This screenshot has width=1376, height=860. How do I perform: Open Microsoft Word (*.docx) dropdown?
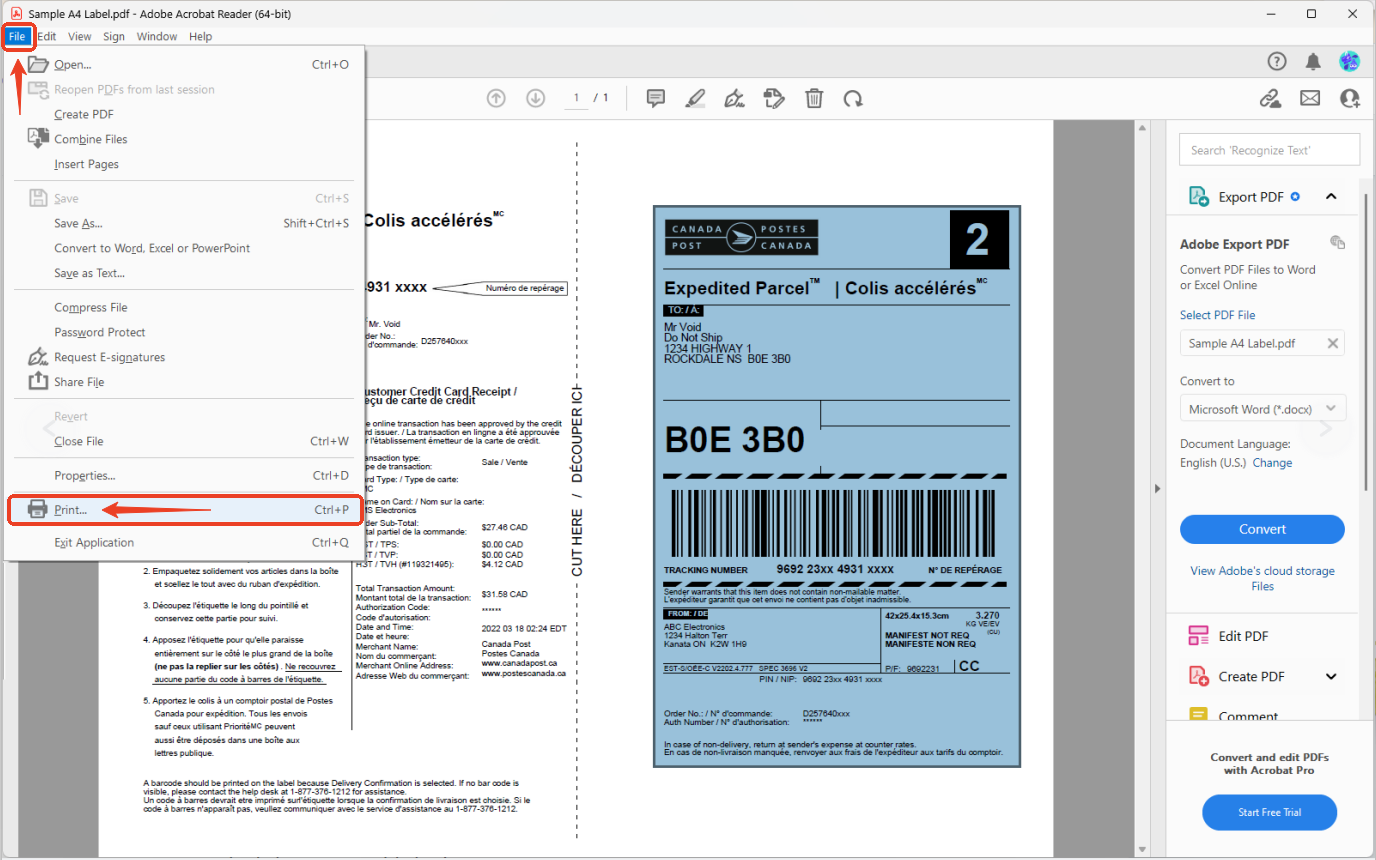click(x=1263, y=409)
